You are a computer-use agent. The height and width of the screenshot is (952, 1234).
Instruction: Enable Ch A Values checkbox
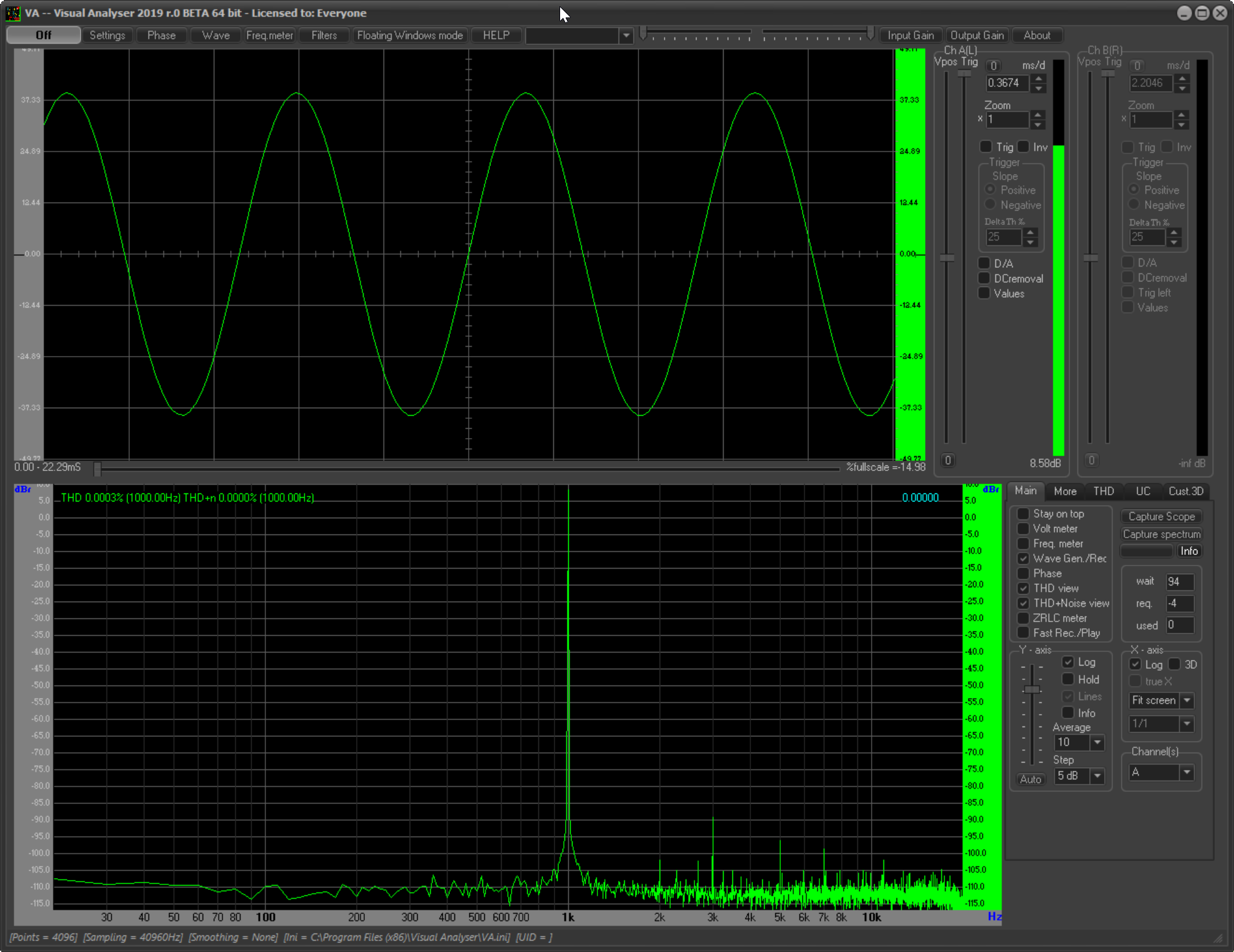click(984, 293)
